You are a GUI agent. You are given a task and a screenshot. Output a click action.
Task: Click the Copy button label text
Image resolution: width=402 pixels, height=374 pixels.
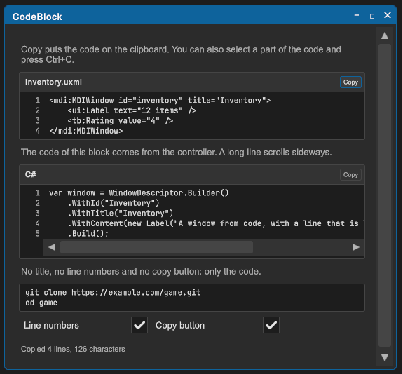[x=180, y=325]
